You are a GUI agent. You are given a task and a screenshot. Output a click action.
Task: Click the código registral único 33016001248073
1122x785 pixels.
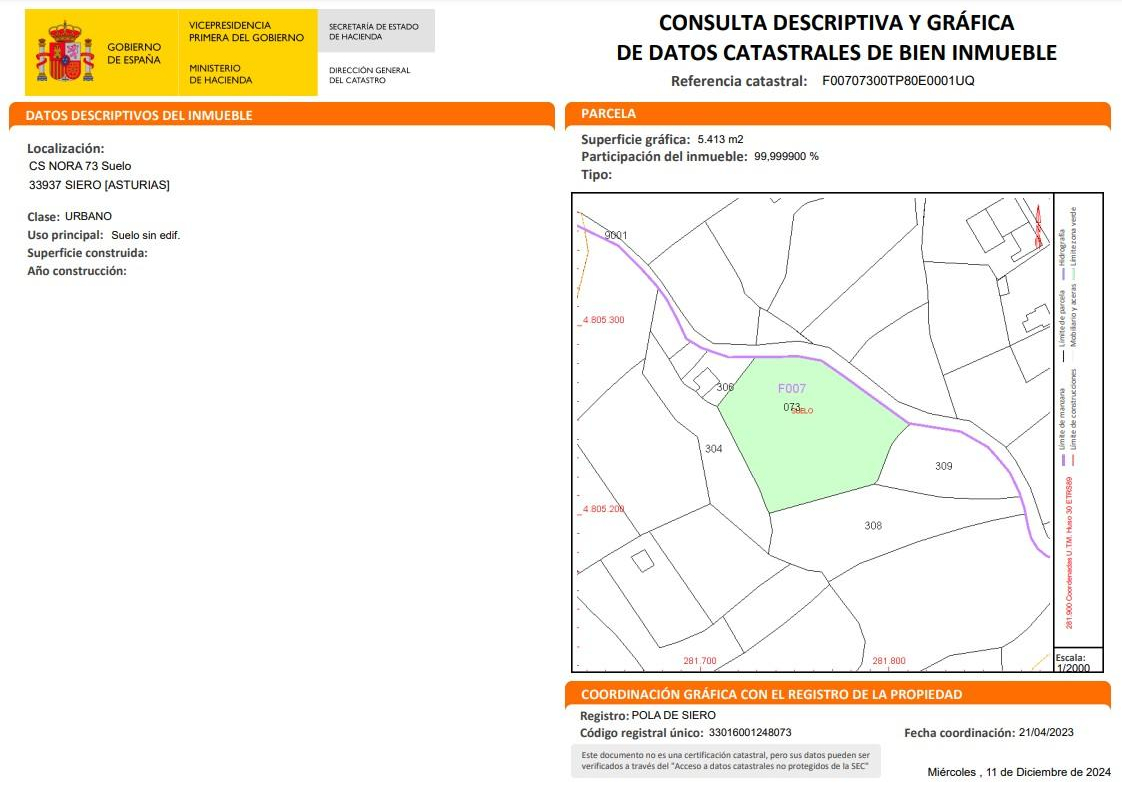point(738,733)
